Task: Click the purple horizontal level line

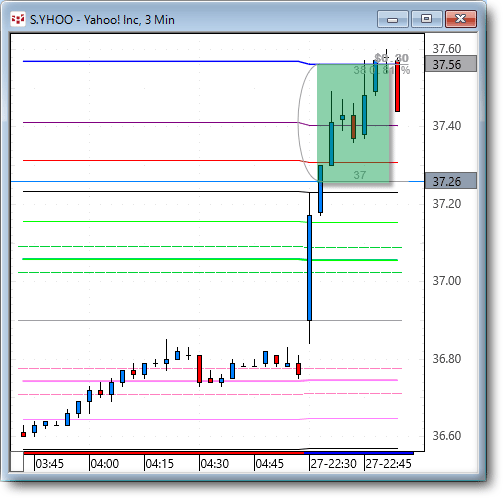Action: [210, 123]
